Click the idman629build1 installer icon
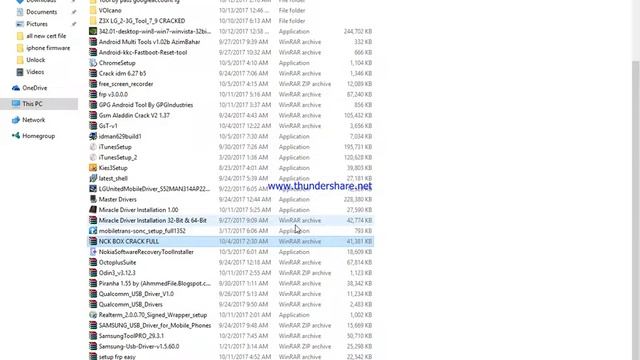 click(93, 136)
